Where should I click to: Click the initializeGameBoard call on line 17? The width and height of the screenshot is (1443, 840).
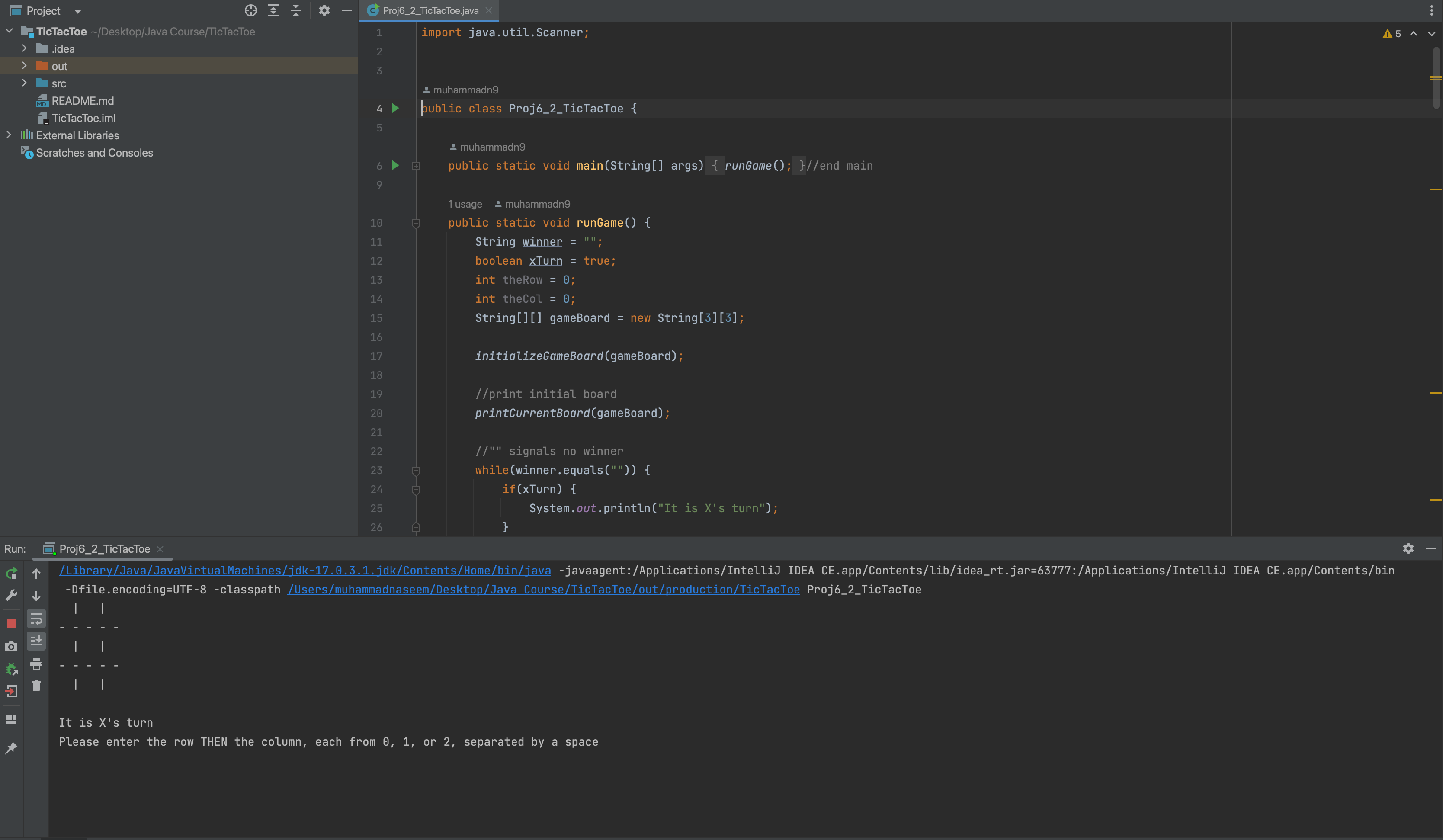[539, 356]
